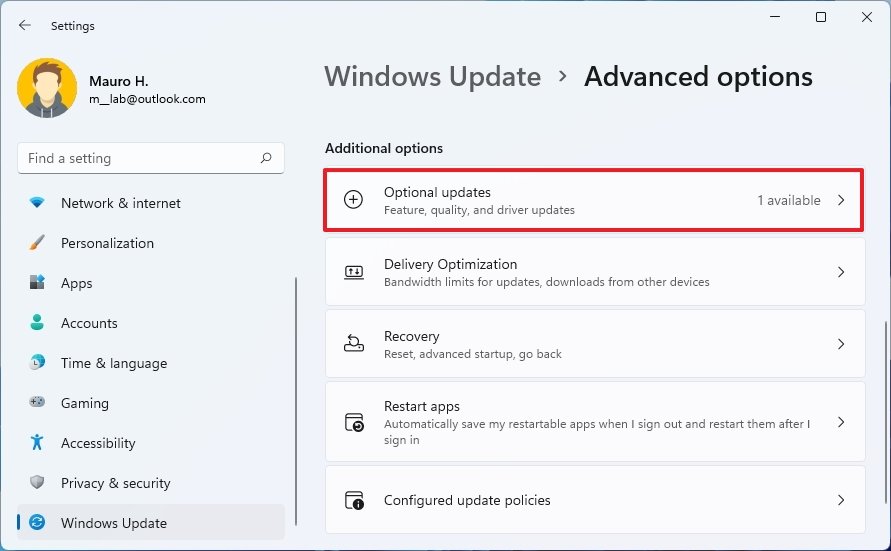The image size is (891, 551).
Task: Go to Personalization settings
Action: click(x=151, y=243)
